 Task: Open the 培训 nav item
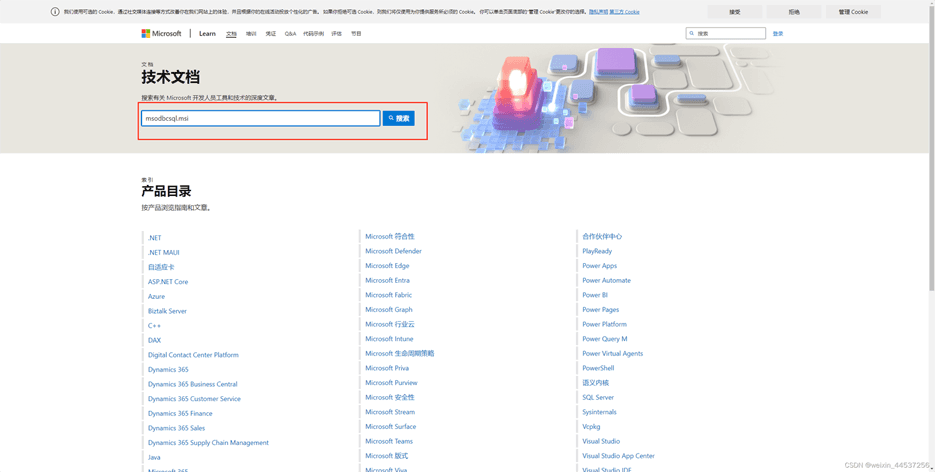251,34
